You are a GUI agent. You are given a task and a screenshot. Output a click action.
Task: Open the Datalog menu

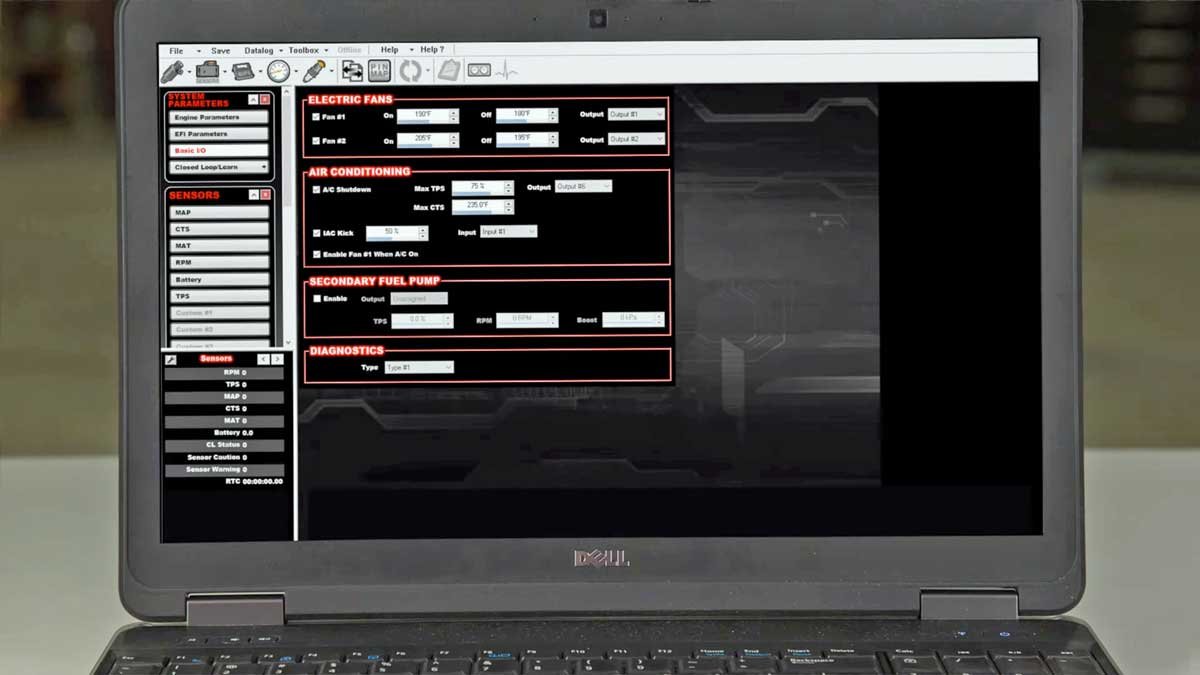click(259, 50)
